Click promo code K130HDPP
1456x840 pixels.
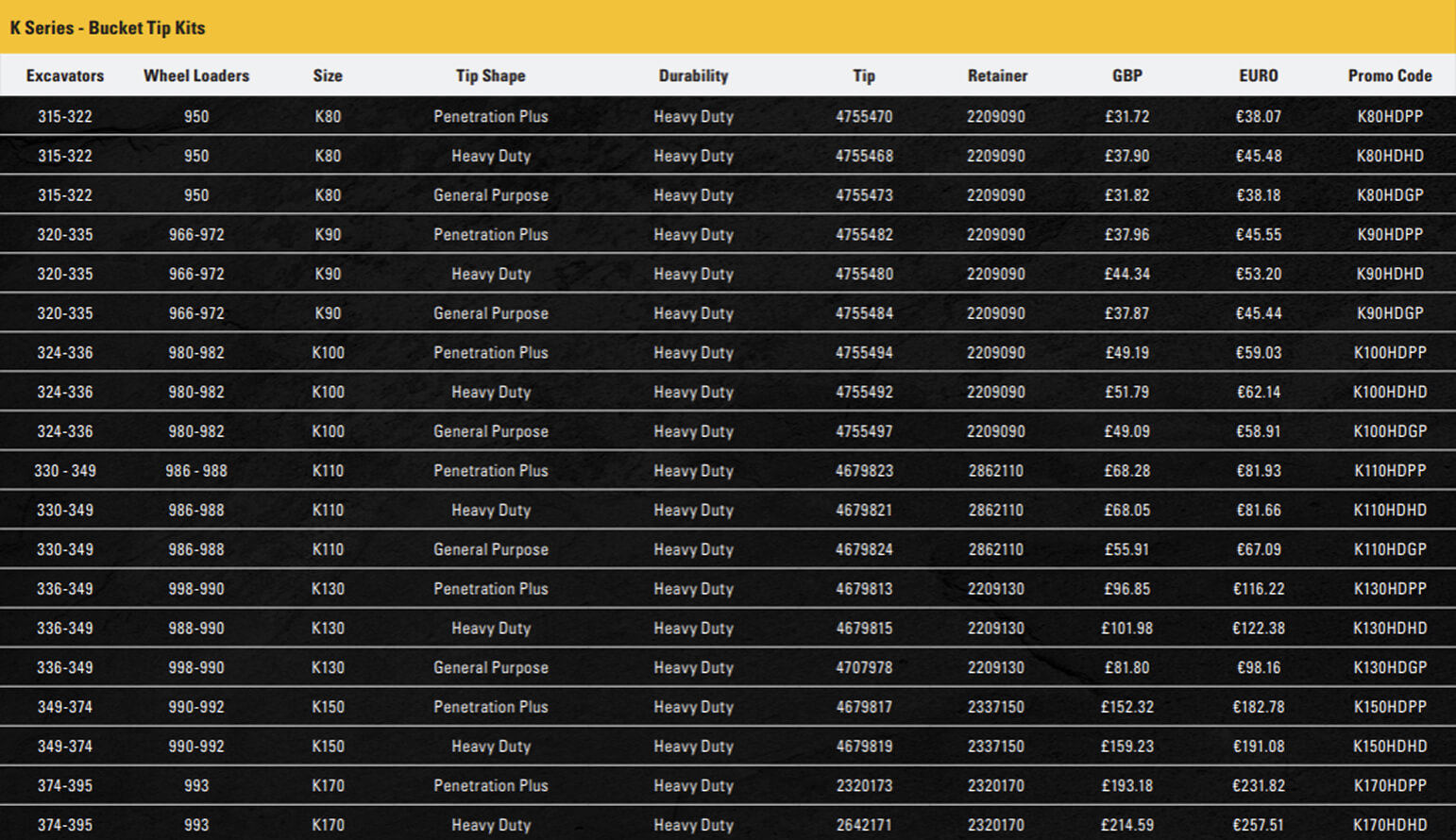click(1389, 589)
